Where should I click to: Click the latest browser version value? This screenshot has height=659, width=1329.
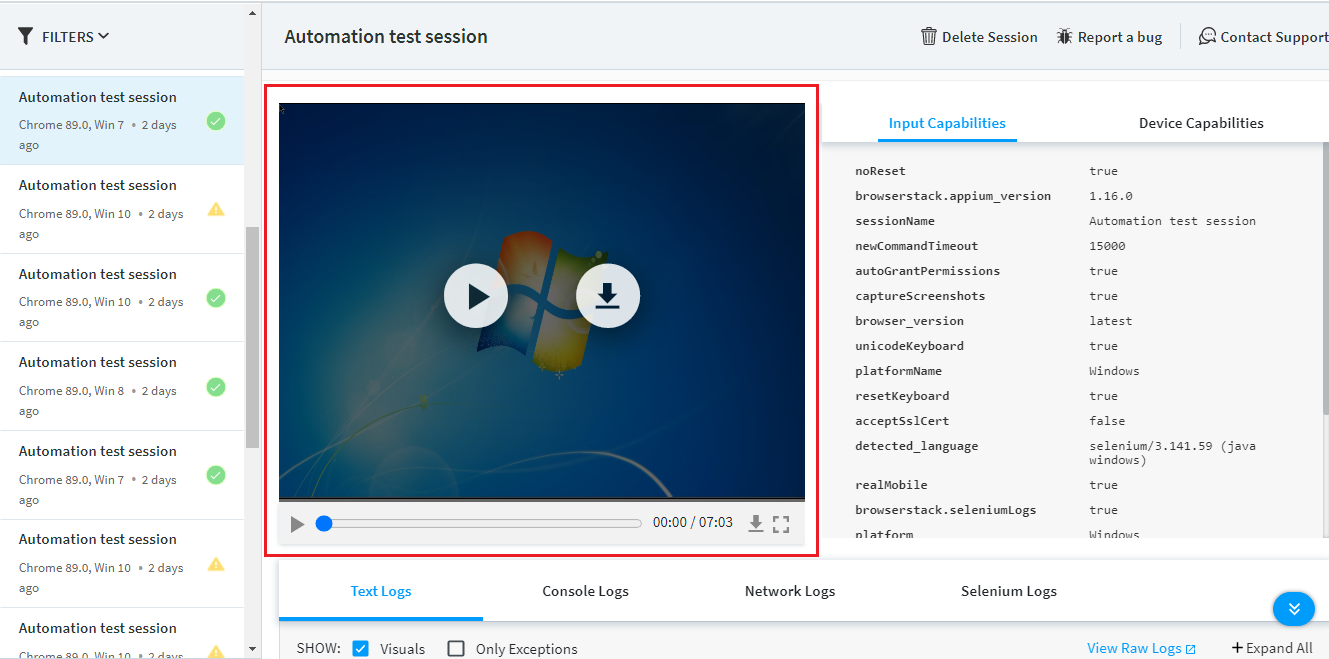tap(1111, 321)
